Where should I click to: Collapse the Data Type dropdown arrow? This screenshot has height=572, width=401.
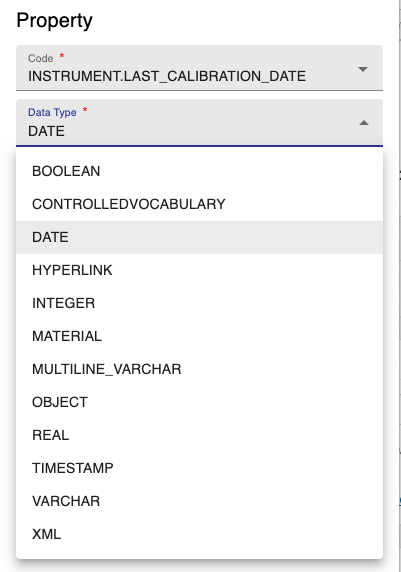coord(363,123)
